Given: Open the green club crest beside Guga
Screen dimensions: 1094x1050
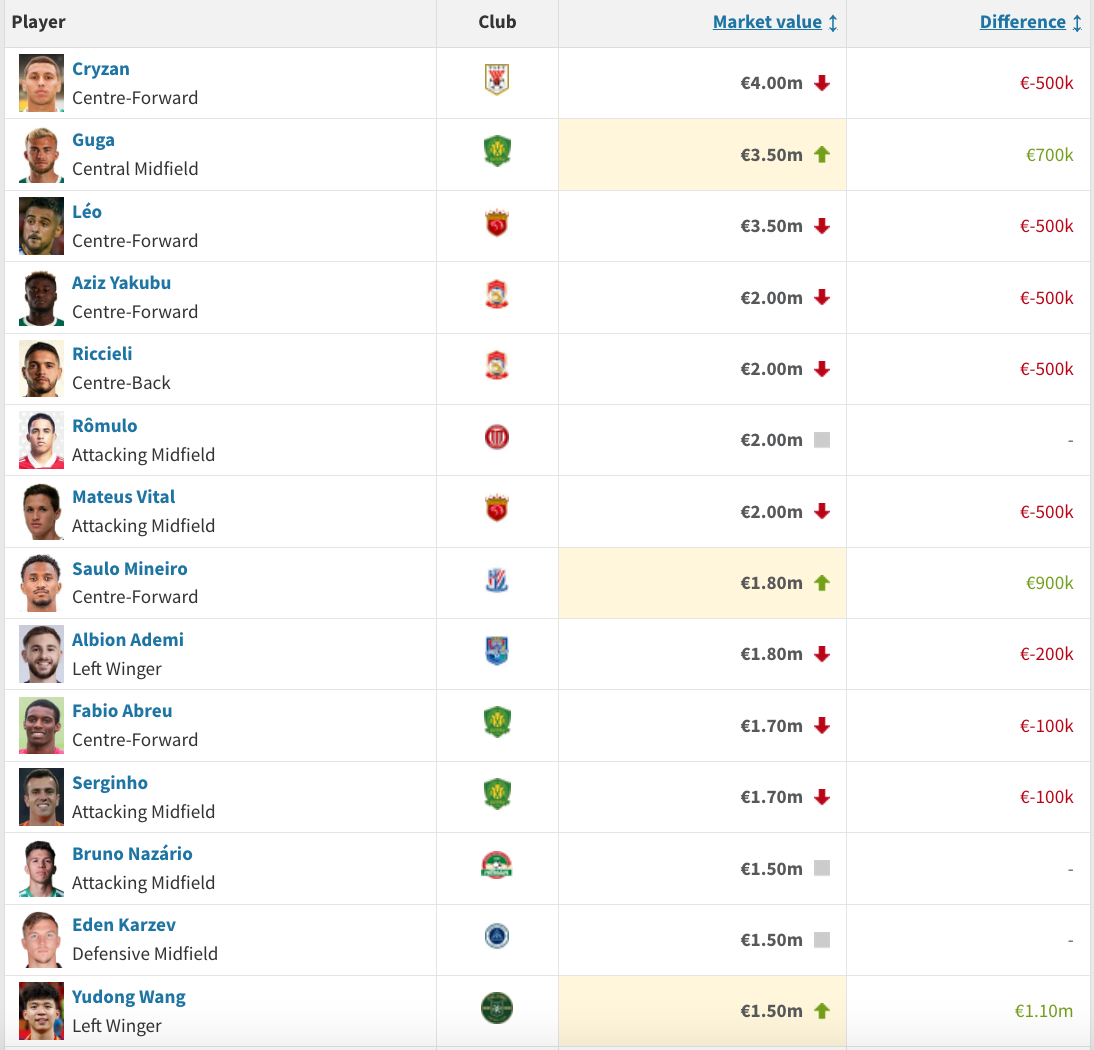Looking at the screenshot, I should tap(497, 151).
